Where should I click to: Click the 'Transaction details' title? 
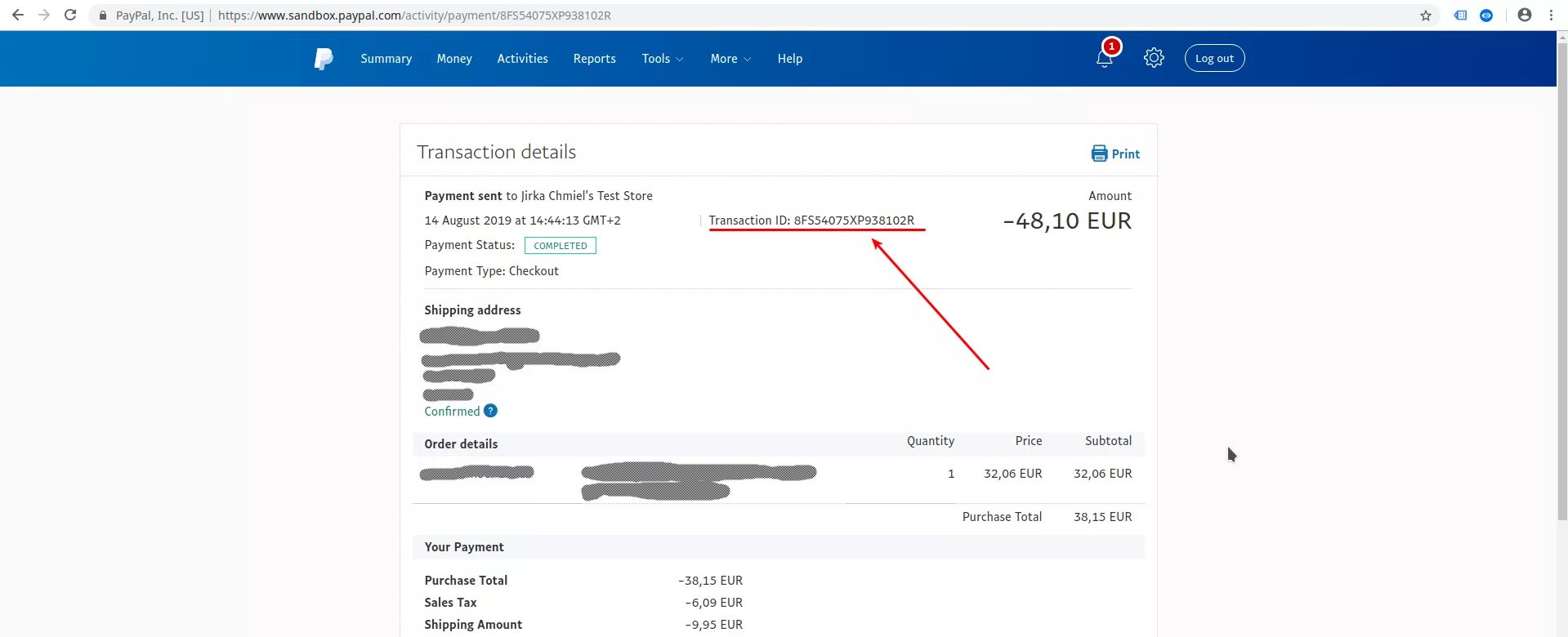(497, 152)
